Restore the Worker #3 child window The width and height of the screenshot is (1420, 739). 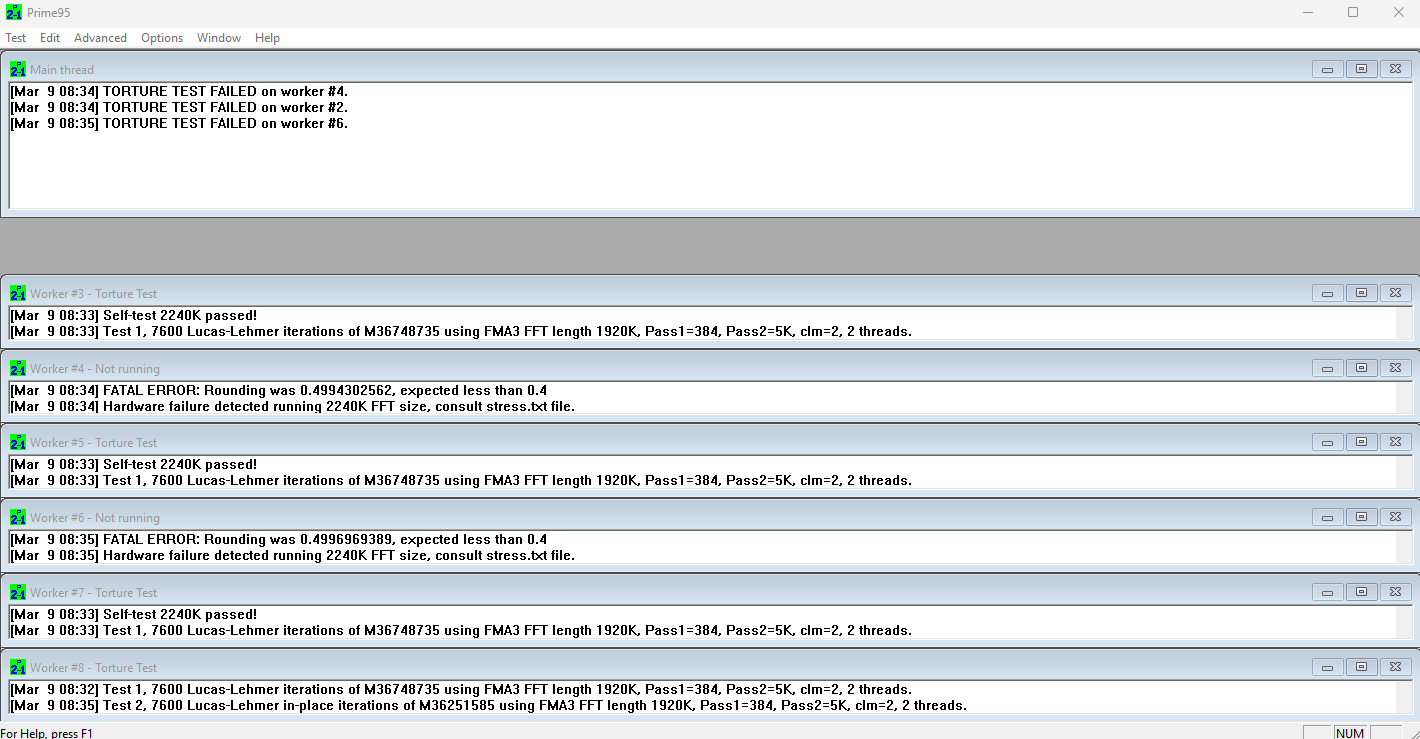1361,293
